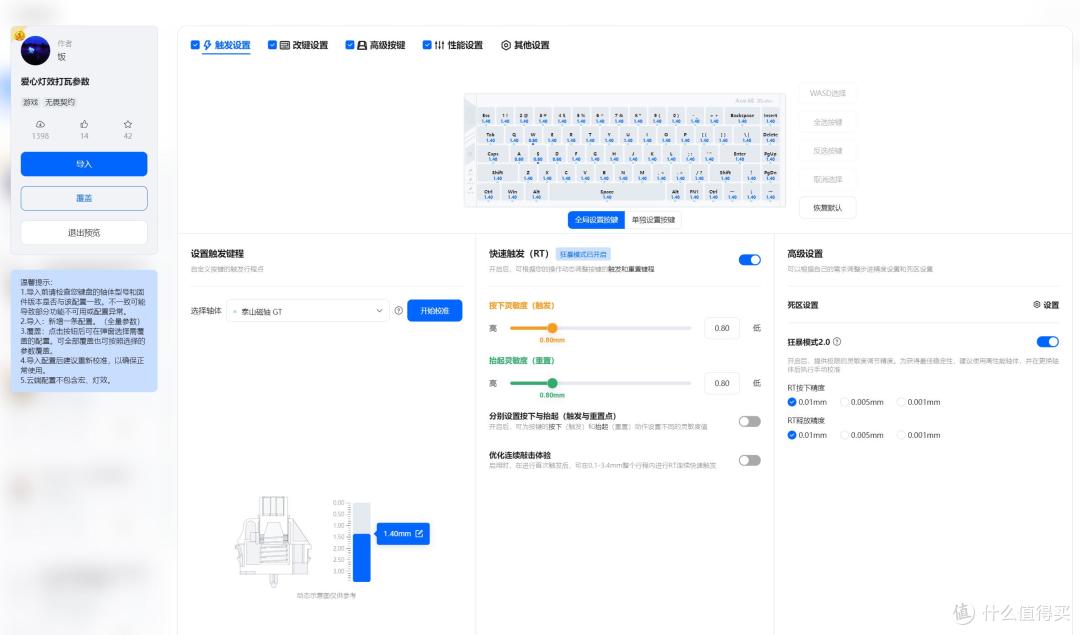Image resolution: width=1080 pixels, height=635 pixels.
Task: Click the Esc key on keyboard preview
Action: click(x=486, y=118)
